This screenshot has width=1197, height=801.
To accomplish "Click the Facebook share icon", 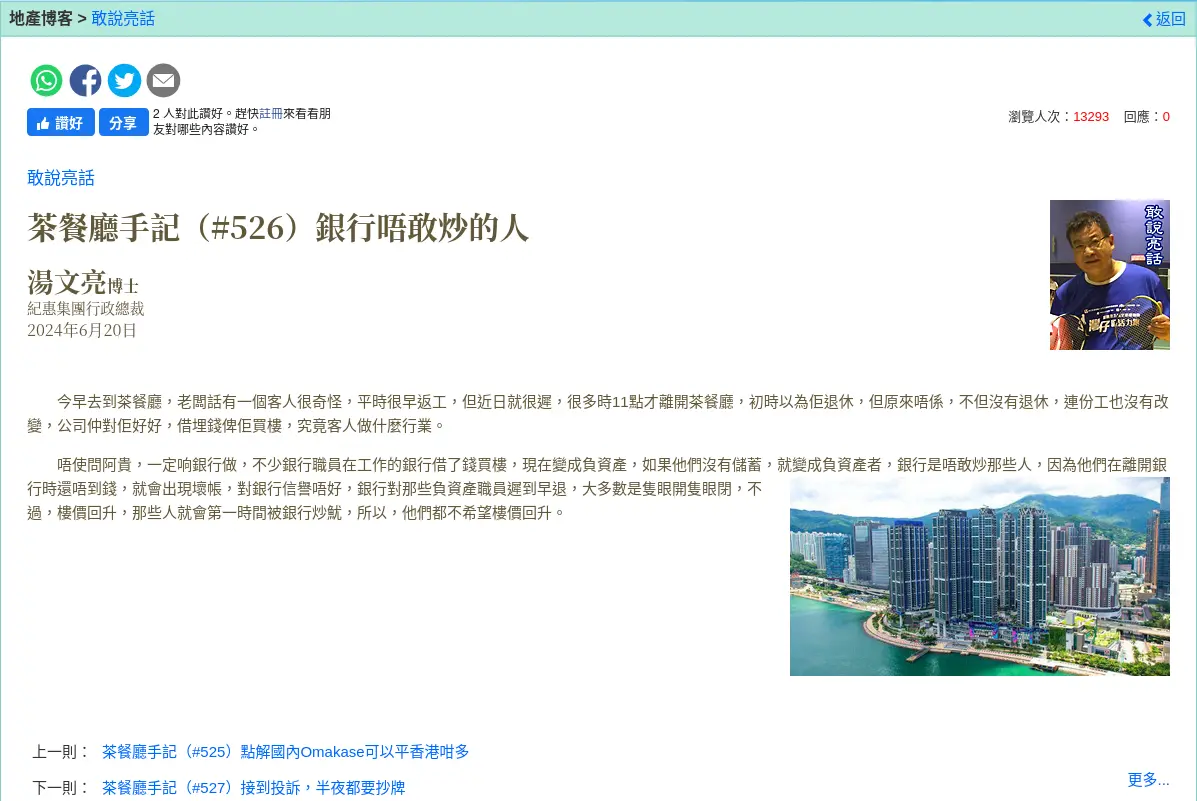I will [x=85, y=80].
